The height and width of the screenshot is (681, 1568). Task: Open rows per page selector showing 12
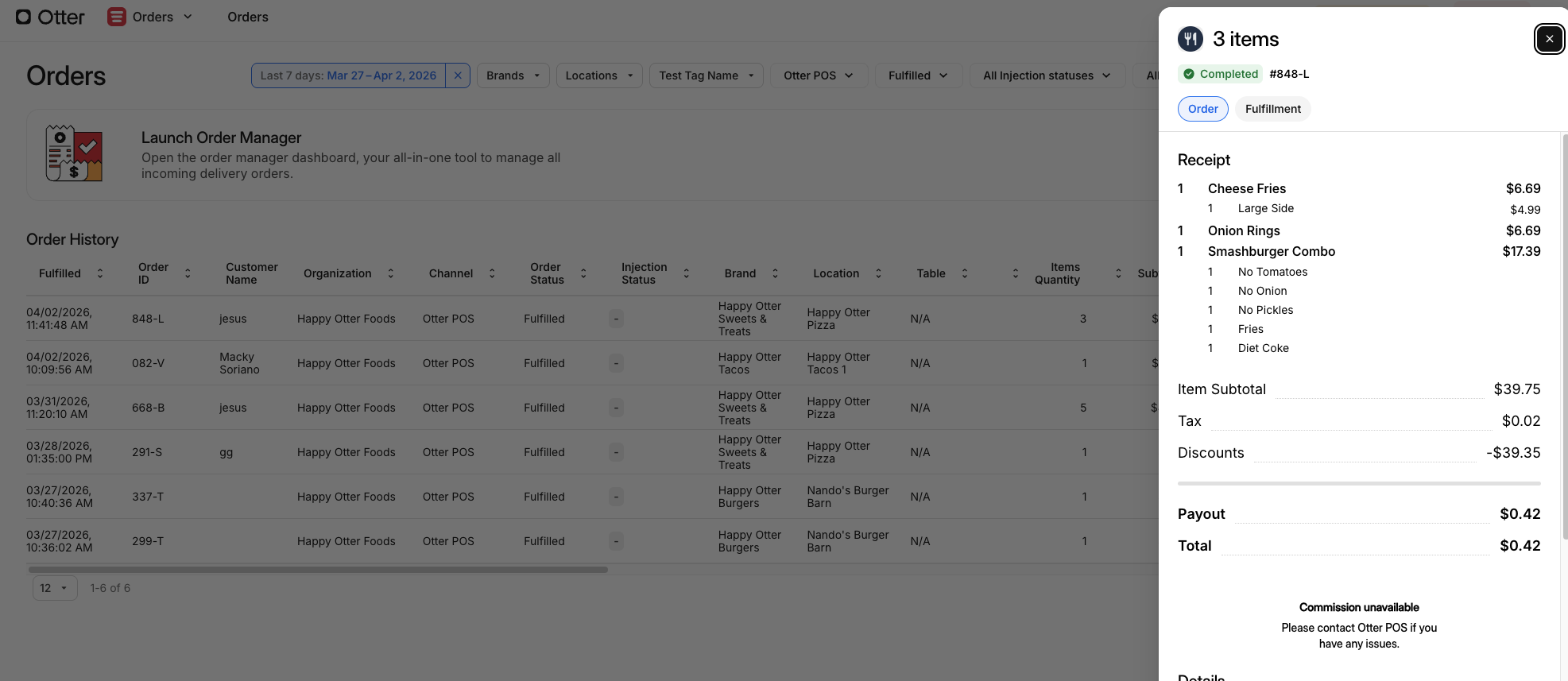click(54, 588)
